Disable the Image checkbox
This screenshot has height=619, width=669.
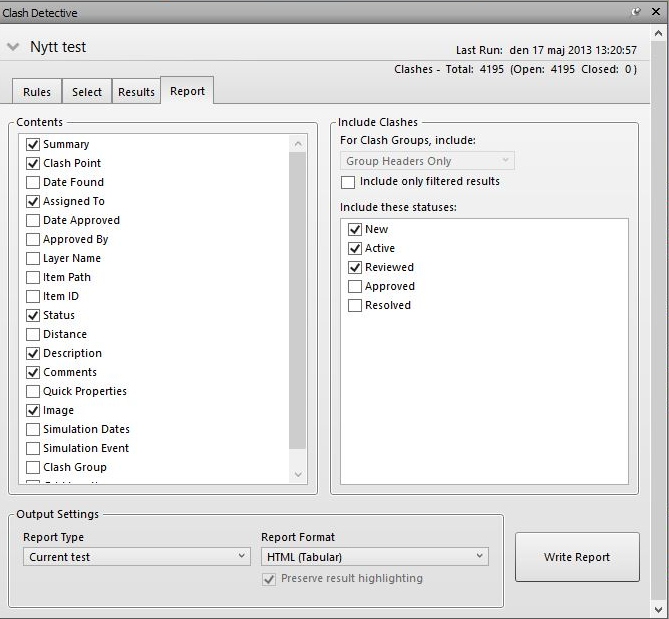coord(33,410)
